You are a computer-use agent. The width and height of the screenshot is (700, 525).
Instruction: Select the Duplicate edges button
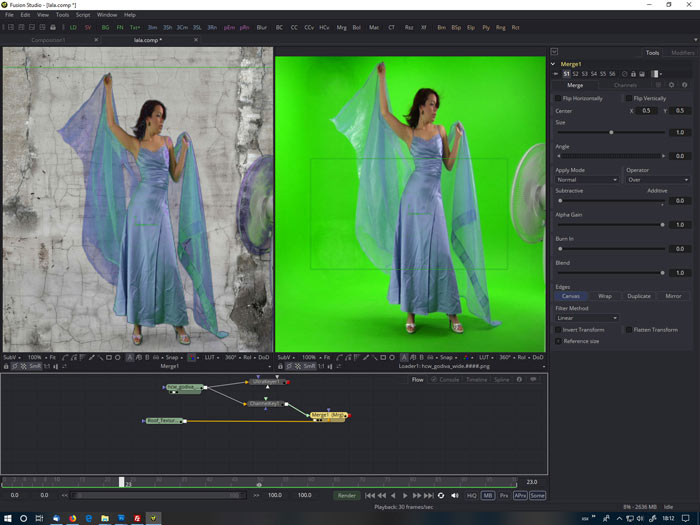point(639,296)
